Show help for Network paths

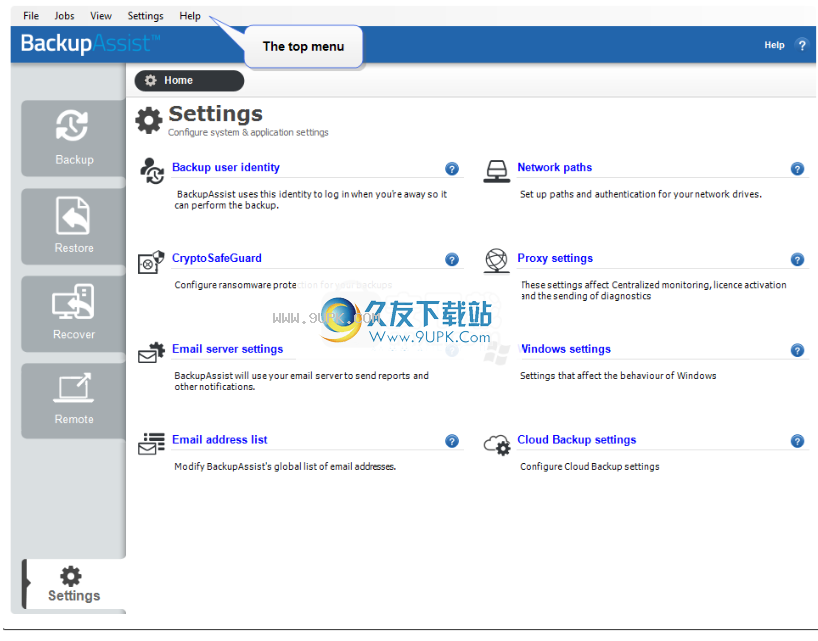[797, 168]
